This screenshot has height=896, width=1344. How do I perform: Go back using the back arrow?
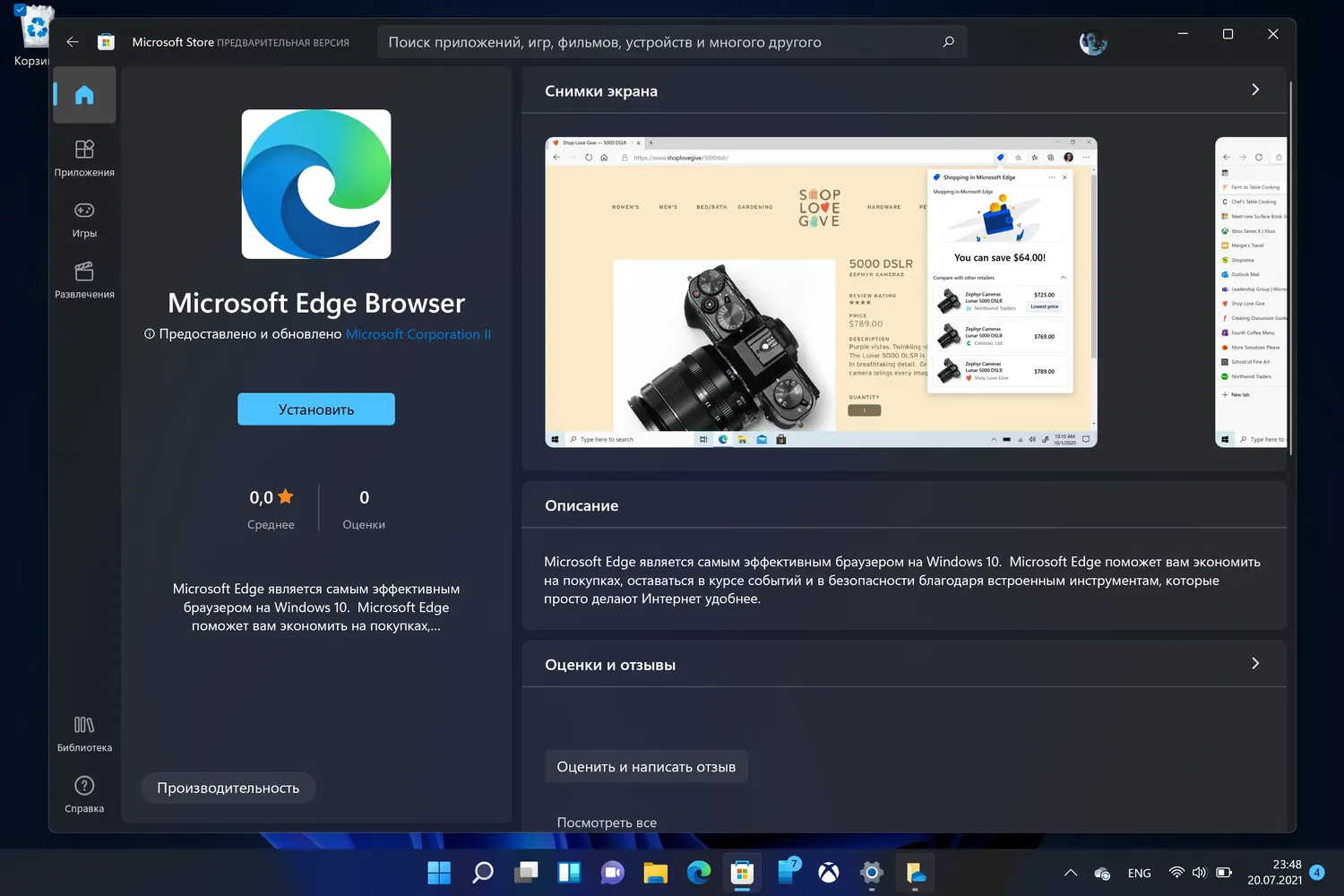click(73, 42)
